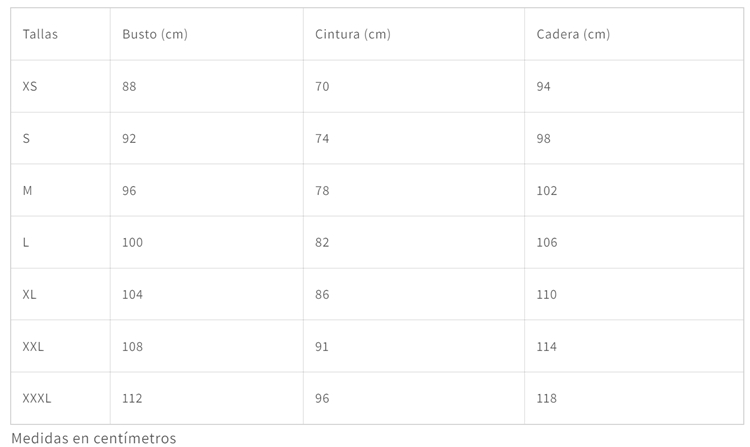Viewport: 750px width, 447px height.
Task: Click the Busto (cm) column header
Action: tap(155, 34)
